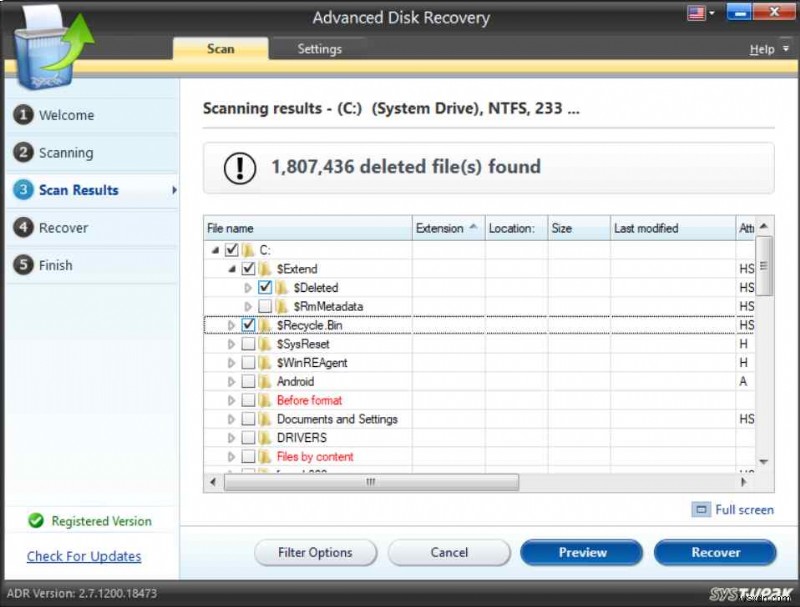Image resolution: width=800 pixels, height=607 pixels.
Task: Click the language flag icon in title bar
Action: tap(697, 12)
